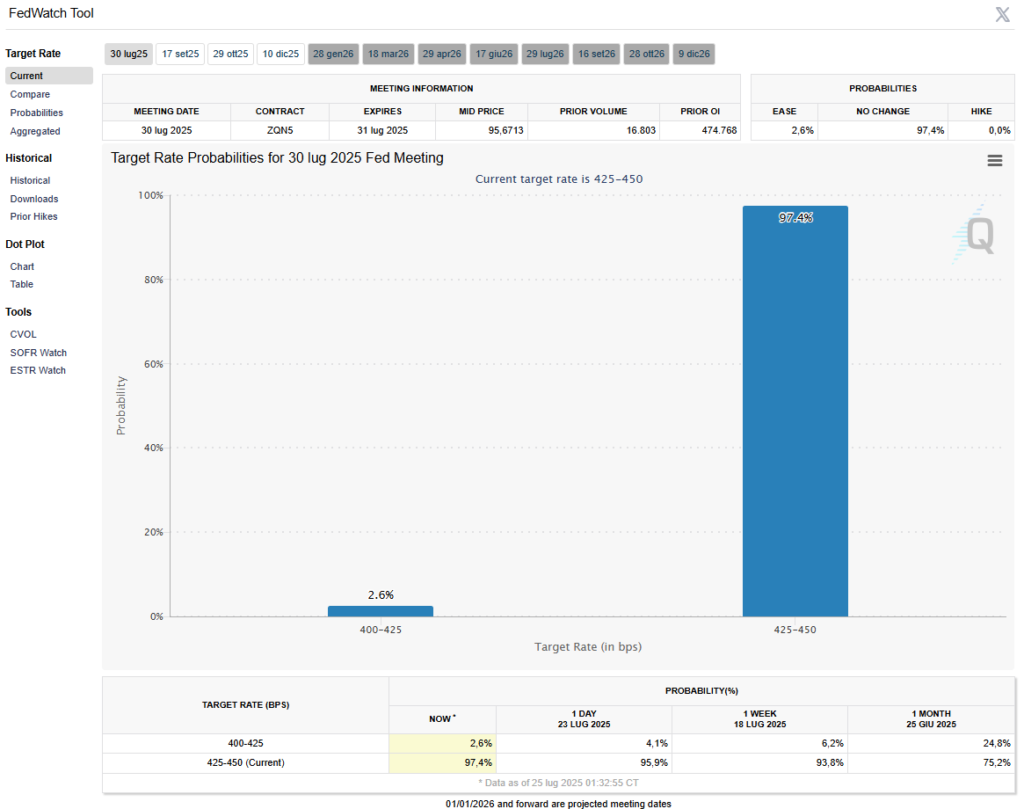The width and height of the screenshot is (1024, 809).
Task: Open Current under Target Rate
Action: point(49,76)
